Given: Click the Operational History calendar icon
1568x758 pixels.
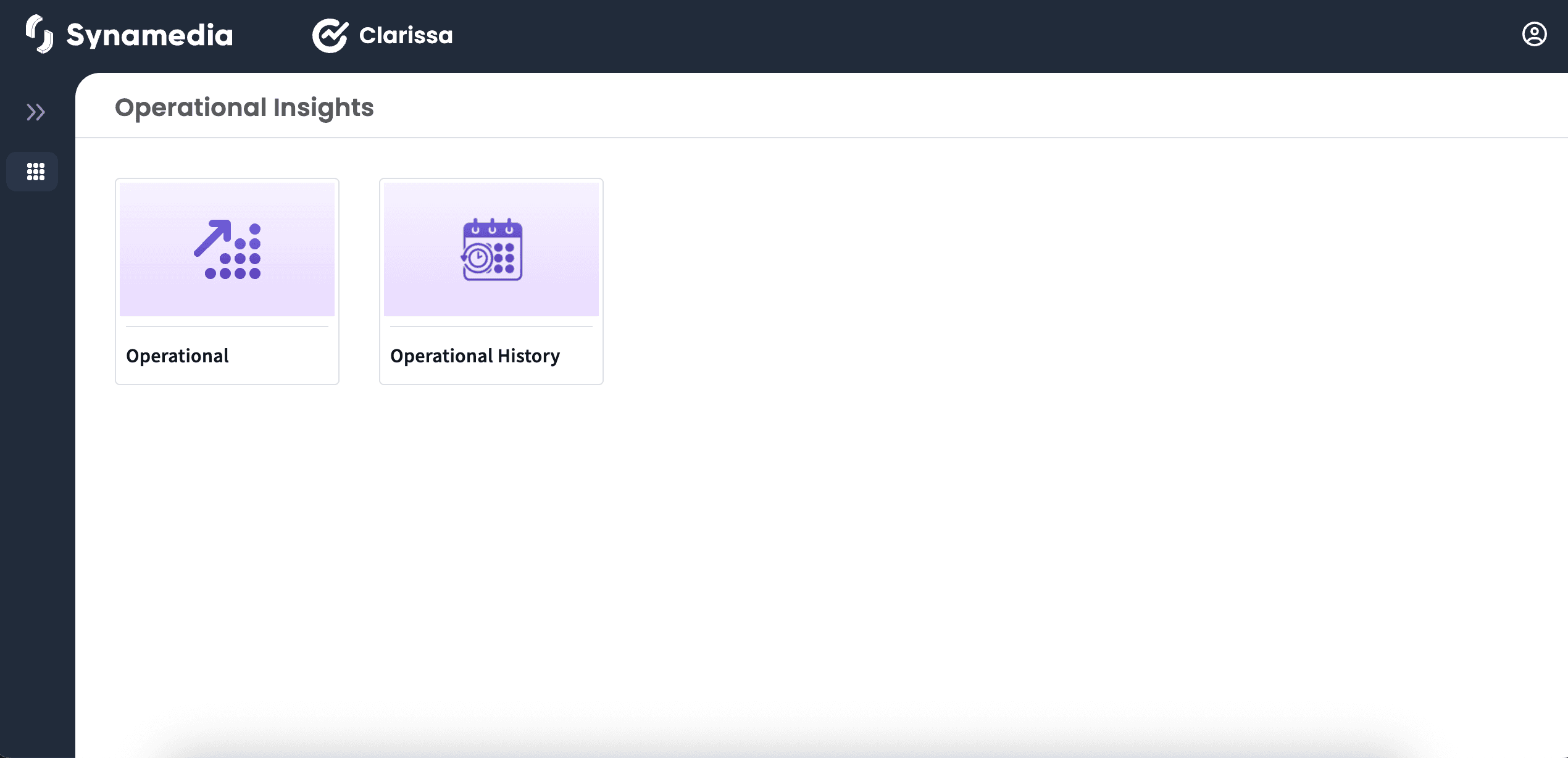Looking at the screenshot, I should (492, 249).
